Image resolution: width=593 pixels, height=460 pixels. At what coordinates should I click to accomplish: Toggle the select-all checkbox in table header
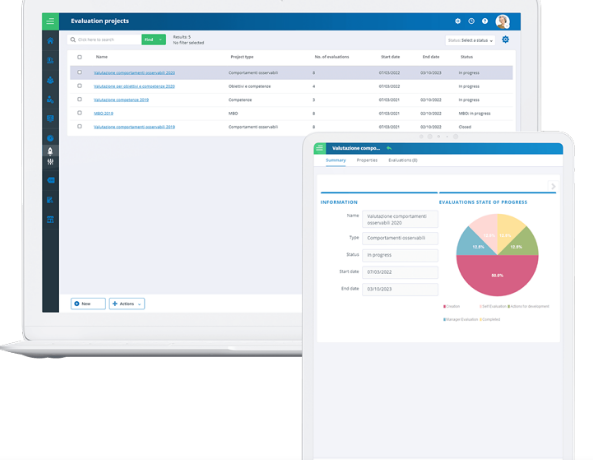coord(79,57)
